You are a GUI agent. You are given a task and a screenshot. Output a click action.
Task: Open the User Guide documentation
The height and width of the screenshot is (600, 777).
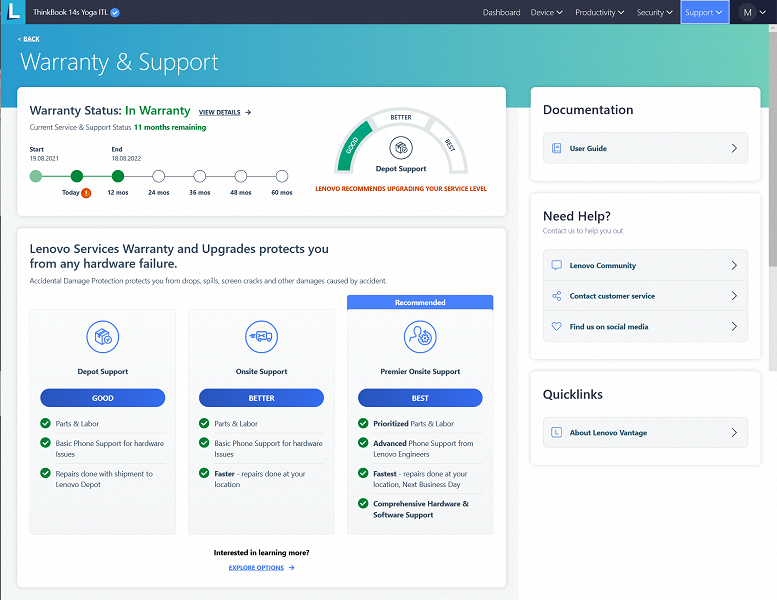point(645,148)
